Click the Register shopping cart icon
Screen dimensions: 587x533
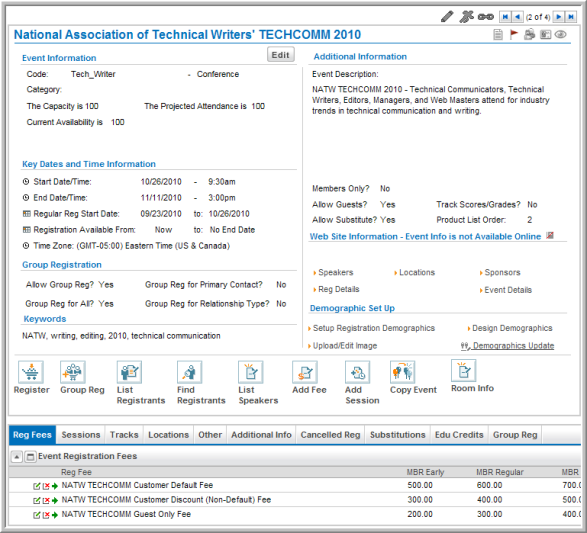pos(31,372)
